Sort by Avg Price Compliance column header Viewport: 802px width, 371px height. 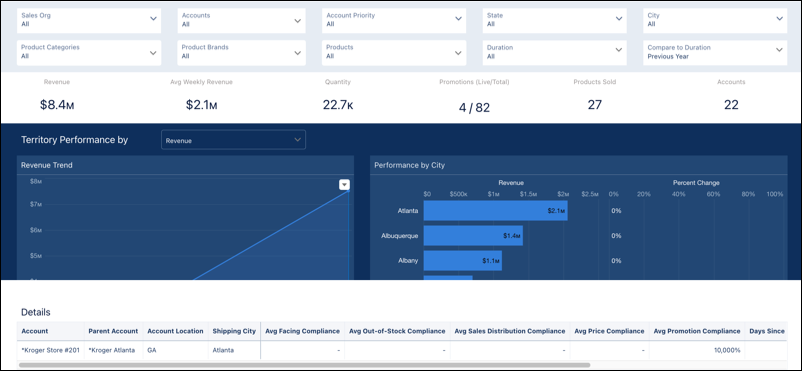610,331
